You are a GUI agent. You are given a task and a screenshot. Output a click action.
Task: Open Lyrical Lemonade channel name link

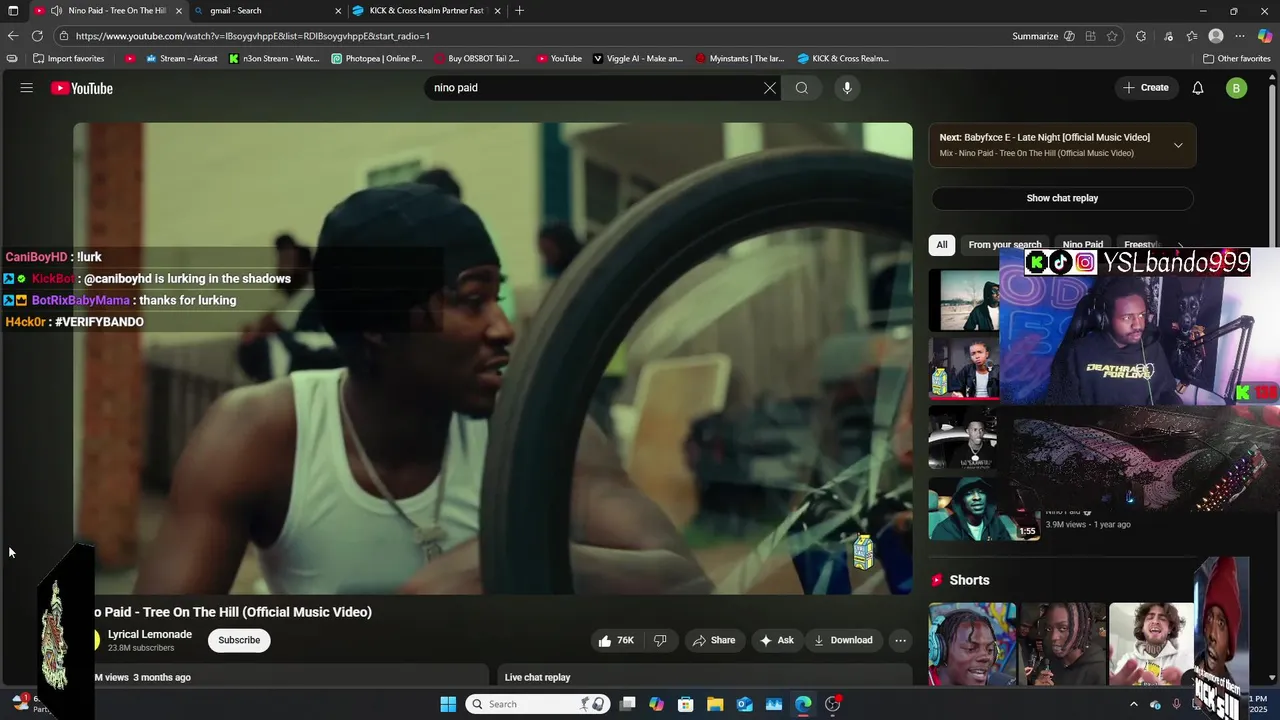150,635
